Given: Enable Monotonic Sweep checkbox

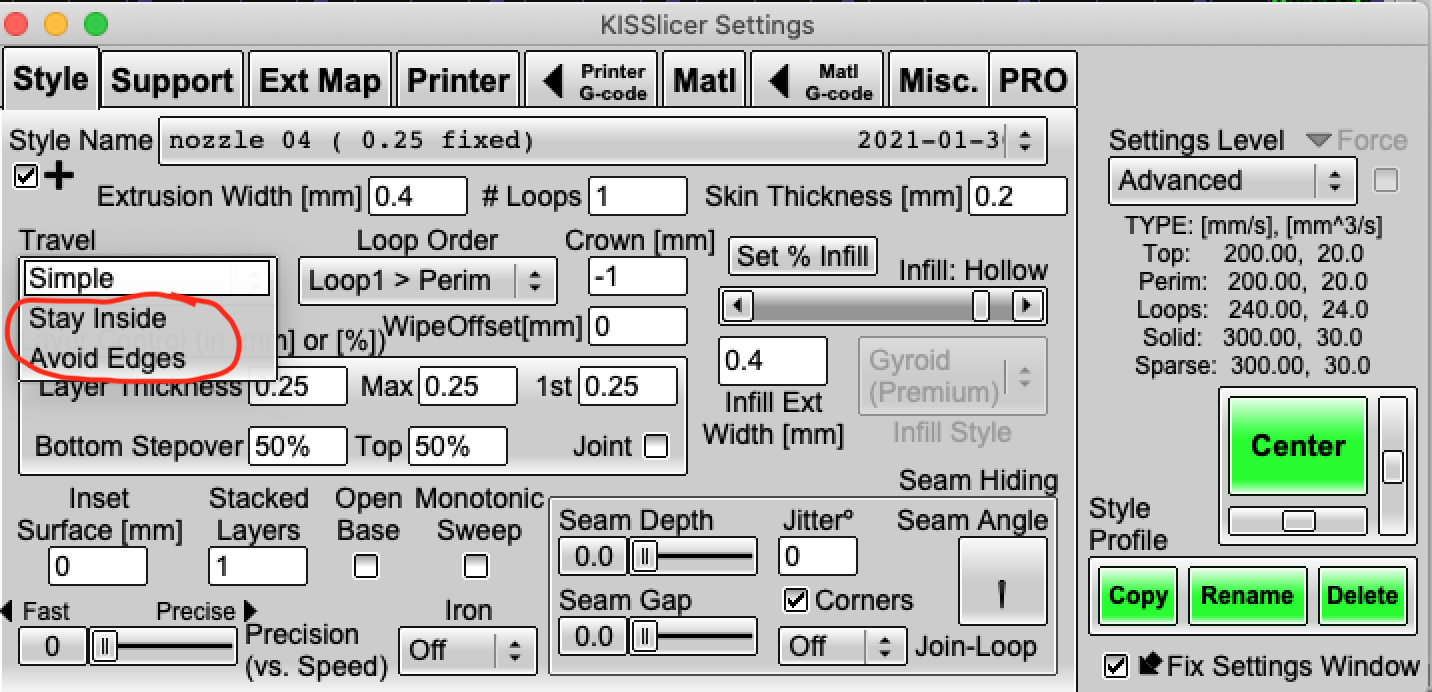Looking at the screenshot, I should tap(476, 566).
